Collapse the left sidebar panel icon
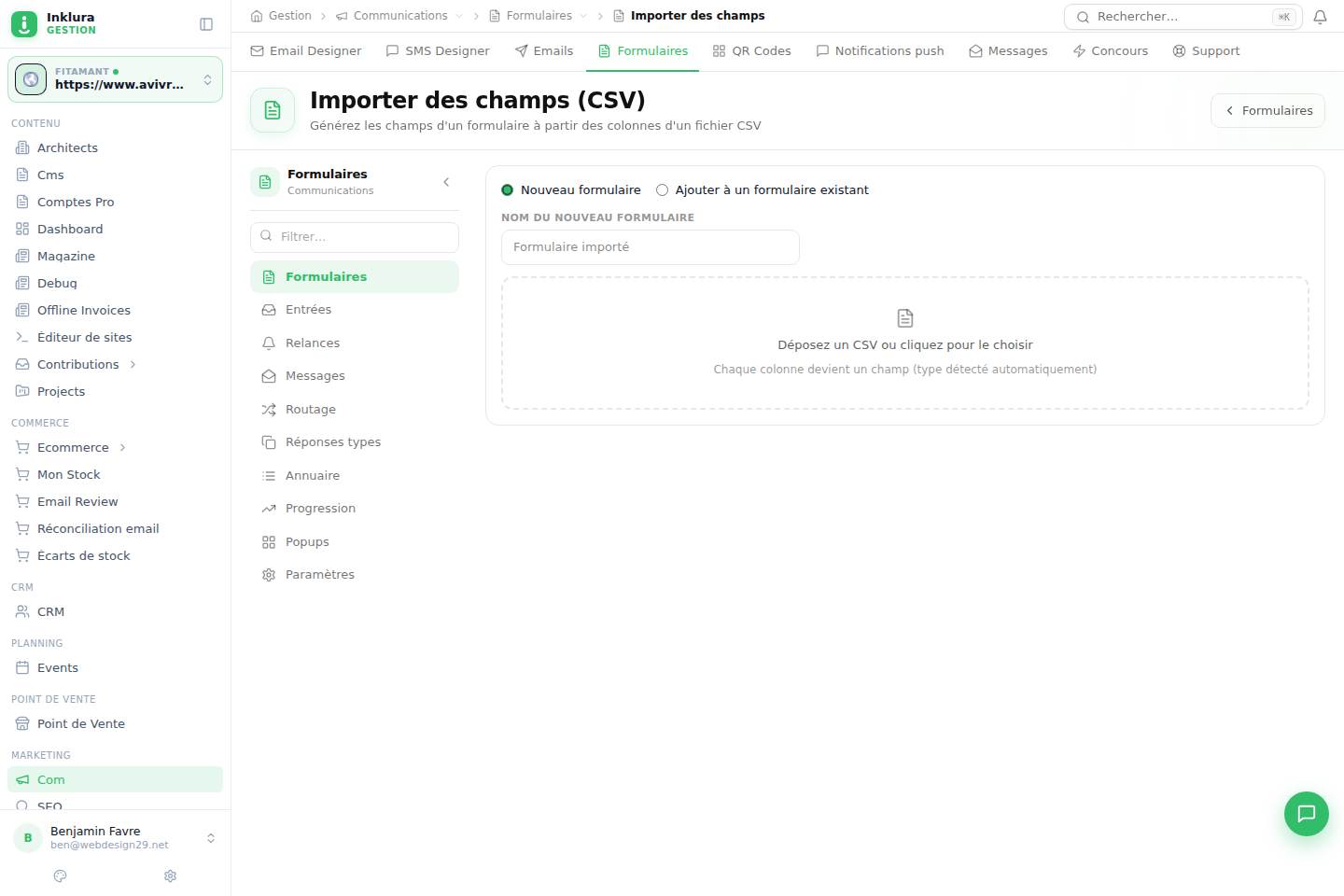Viewport: 1344px width, 896px height. pyautogui.click(x=206, y=24)
